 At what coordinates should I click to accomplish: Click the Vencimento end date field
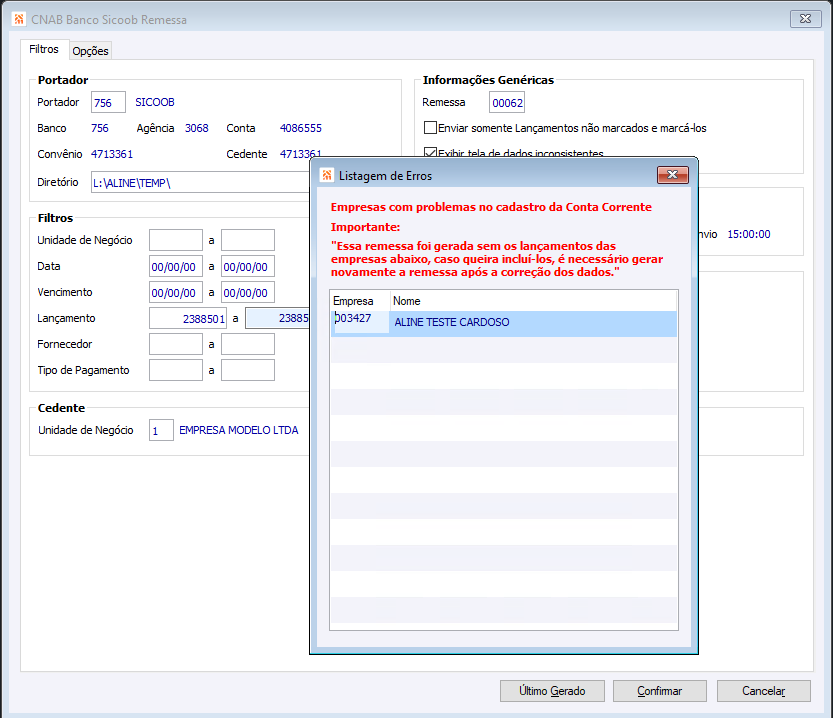pyautogui.click(x=248, y=293)
